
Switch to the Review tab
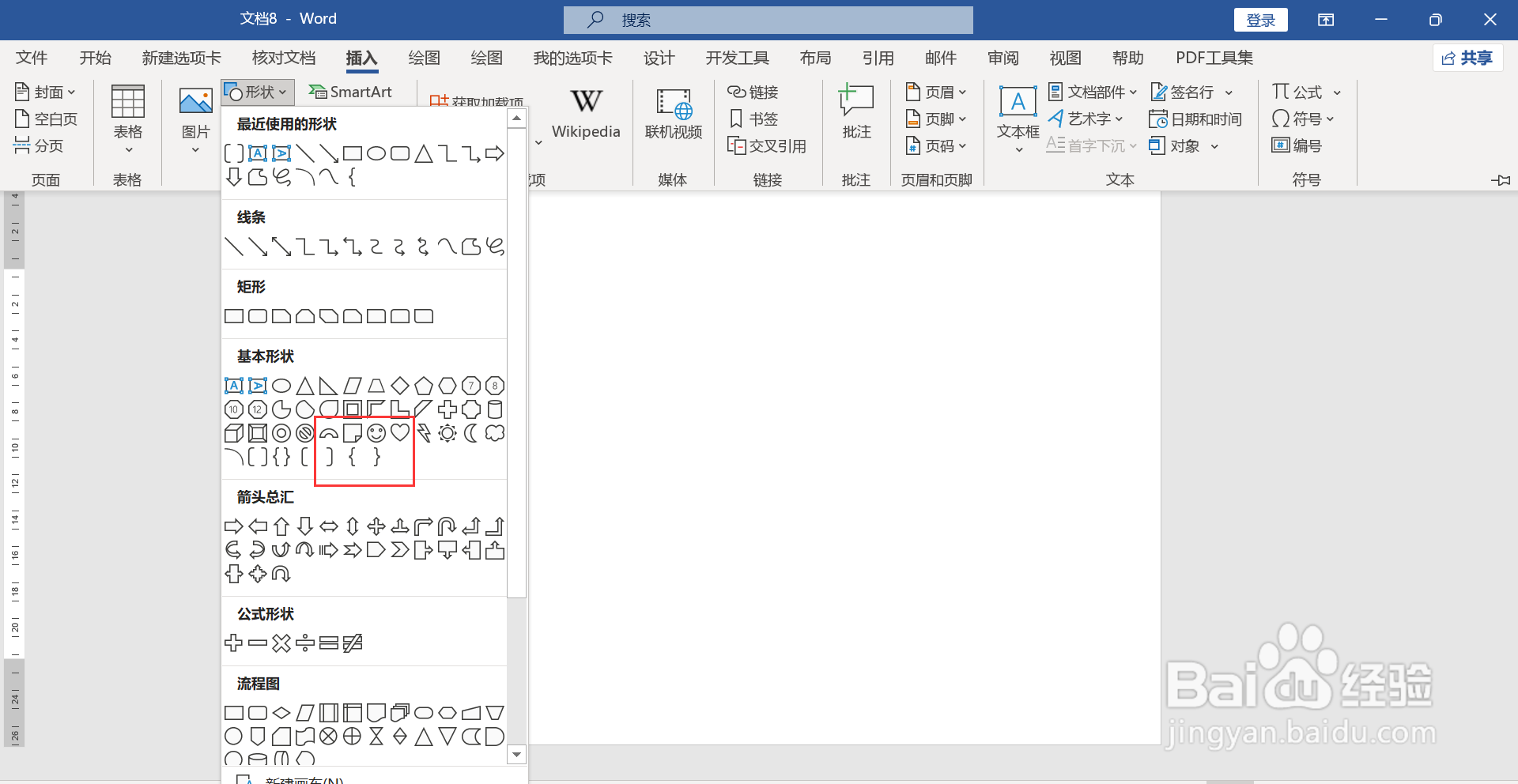[1003, 58]
